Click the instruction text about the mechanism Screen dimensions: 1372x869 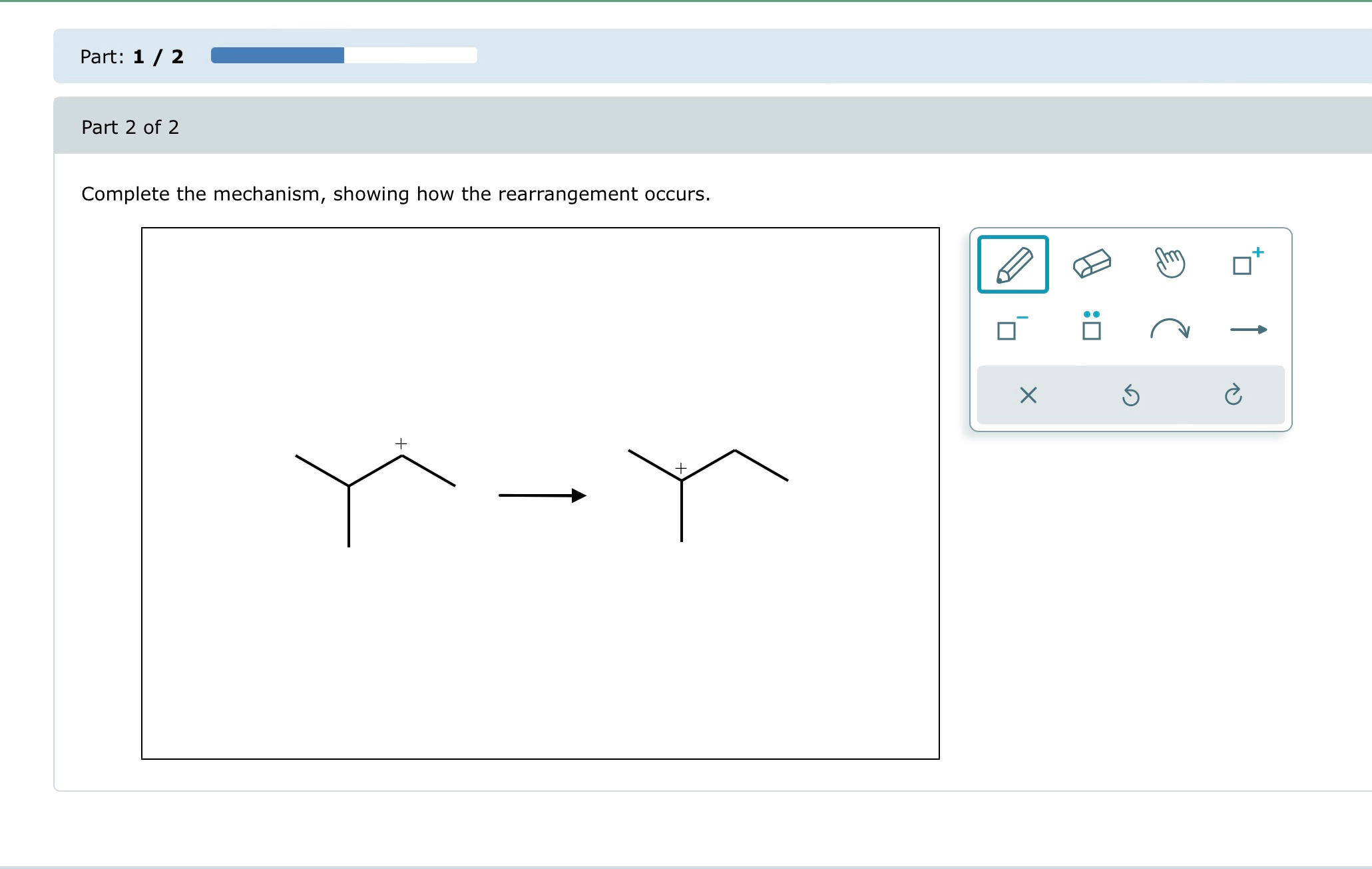[395, 194]
